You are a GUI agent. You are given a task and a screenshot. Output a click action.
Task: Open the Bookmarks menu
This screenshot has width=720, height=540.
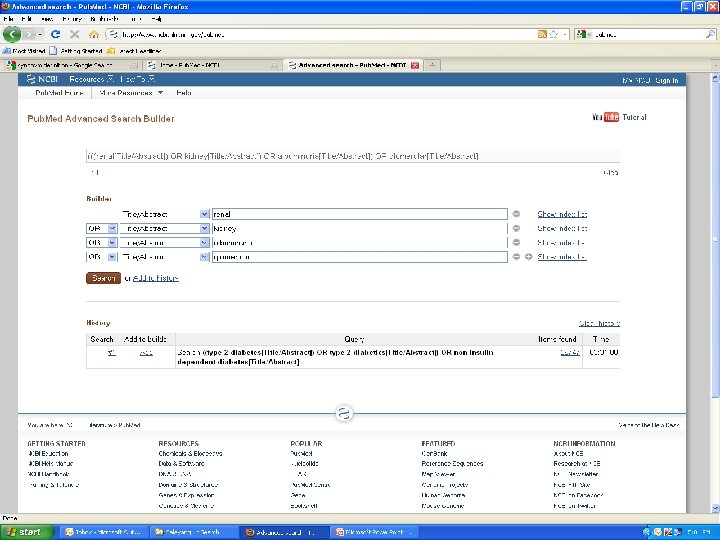point(104,19)
